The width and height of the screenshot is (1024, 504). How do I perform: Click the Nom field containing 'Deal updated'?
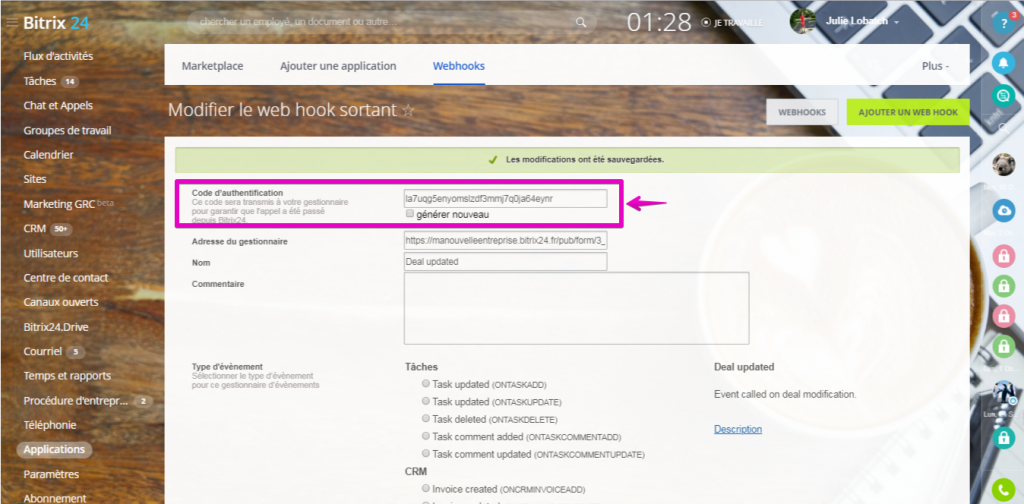pyautogui.click(x=505, y=262)
